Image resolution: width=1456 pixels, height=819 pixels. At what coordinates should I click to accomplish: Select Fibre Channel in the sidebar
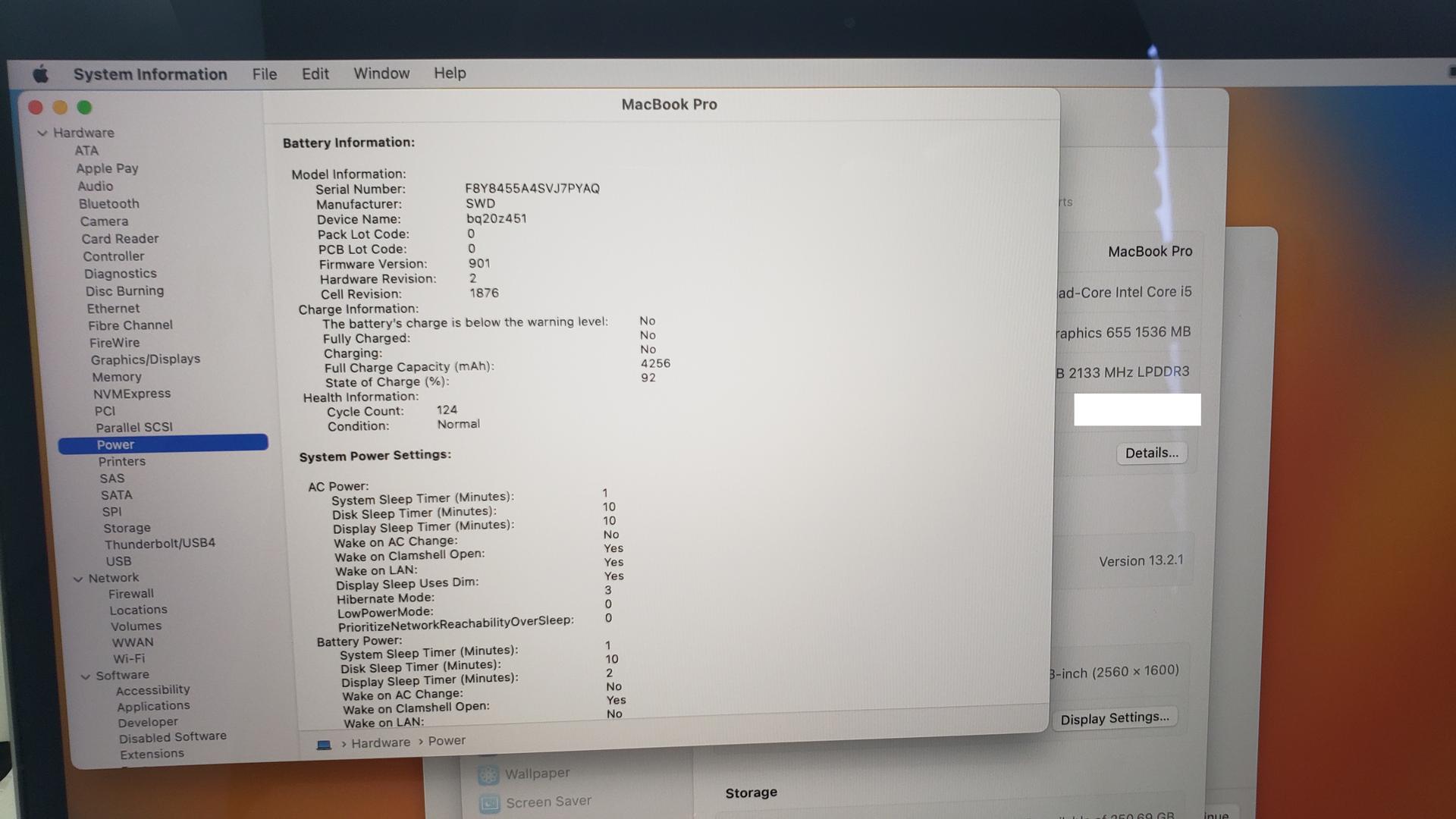tap(130, 325)
